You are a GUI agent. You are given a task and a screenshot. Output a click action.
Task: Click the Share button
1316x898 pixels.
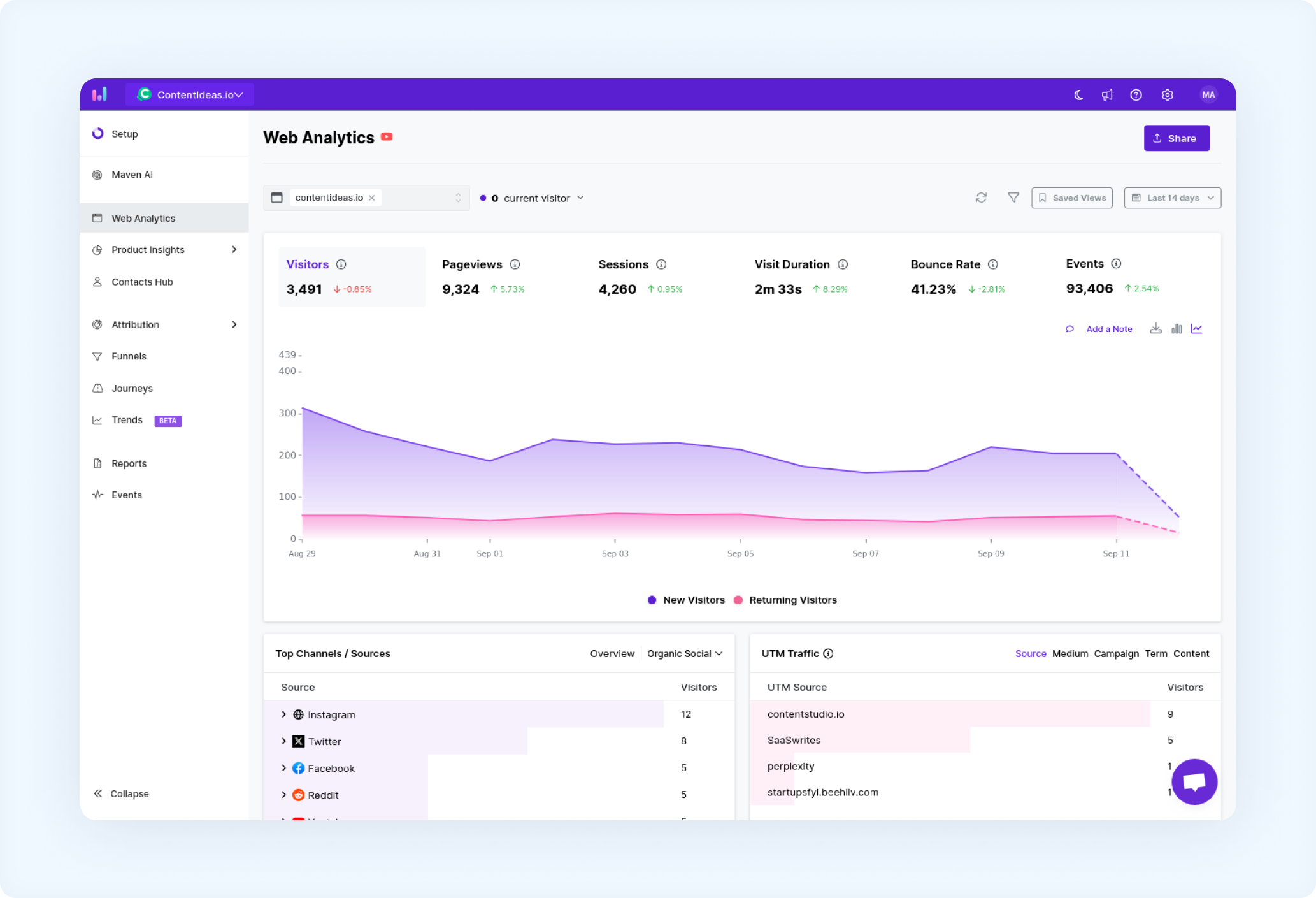coord(1177,138)
